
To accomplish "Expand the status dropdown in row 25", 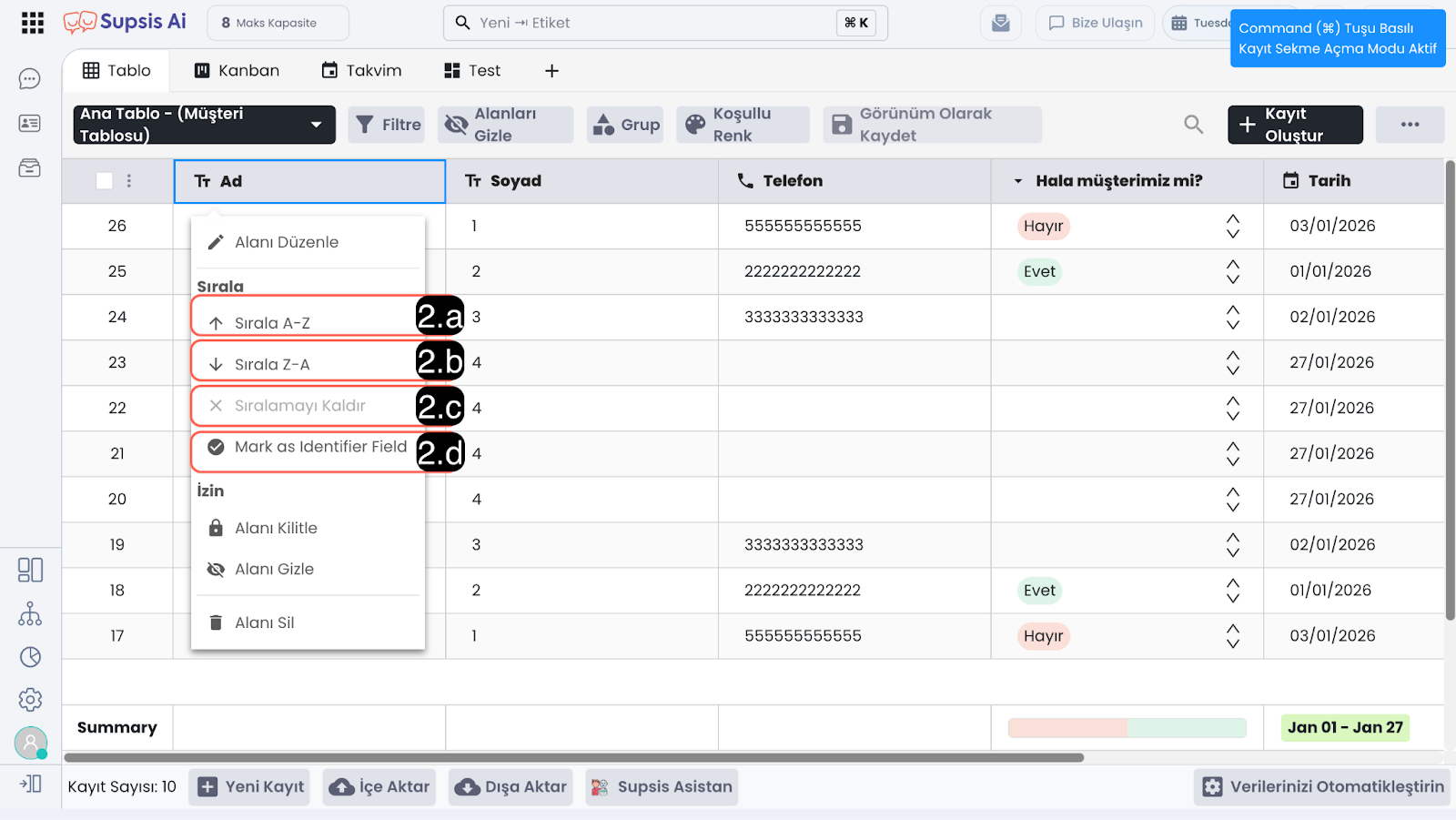I will point(1232,272).
